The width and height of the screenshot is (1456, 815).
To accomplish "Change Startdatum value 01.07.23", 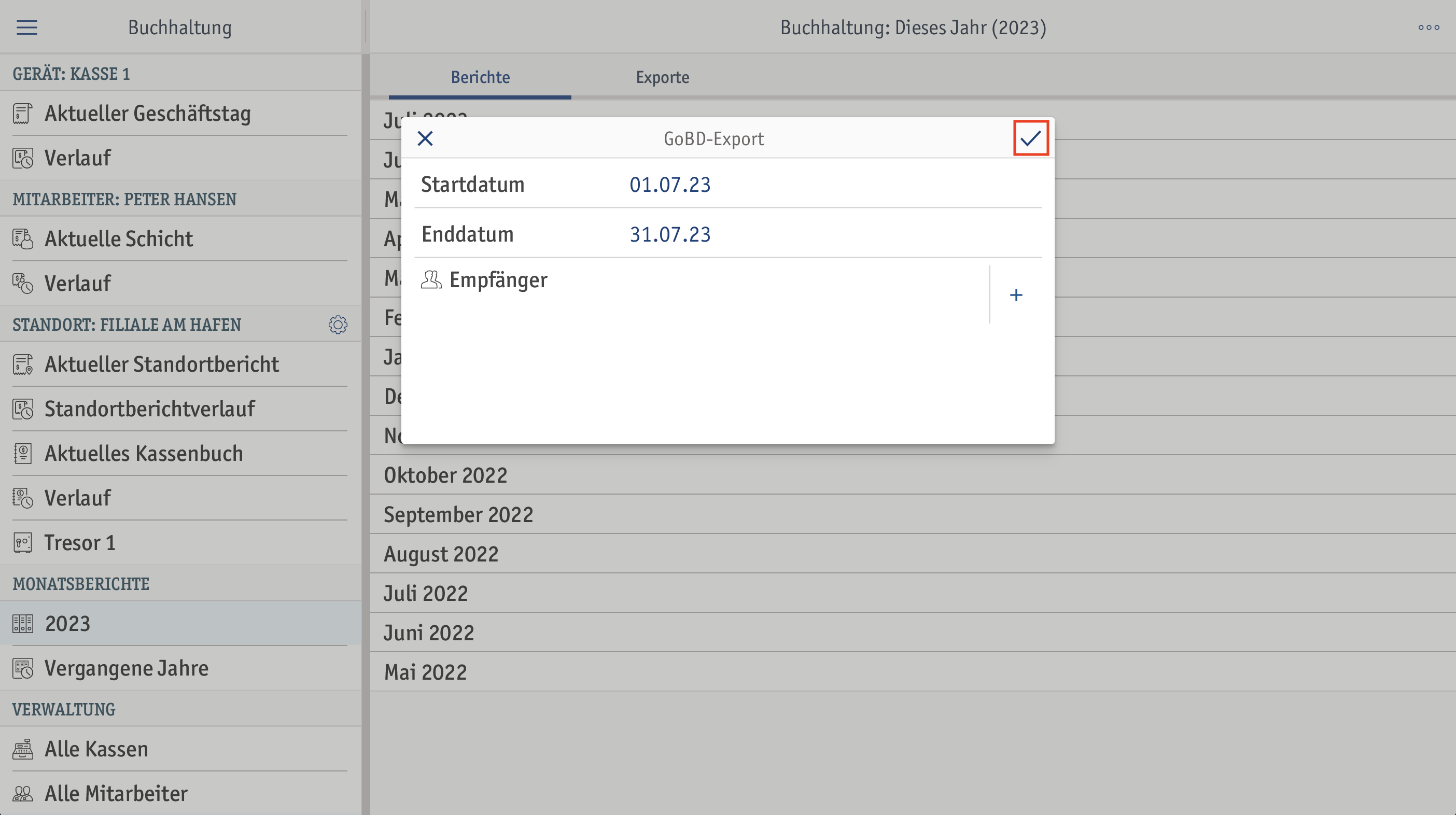I will (x=670, y=185).
